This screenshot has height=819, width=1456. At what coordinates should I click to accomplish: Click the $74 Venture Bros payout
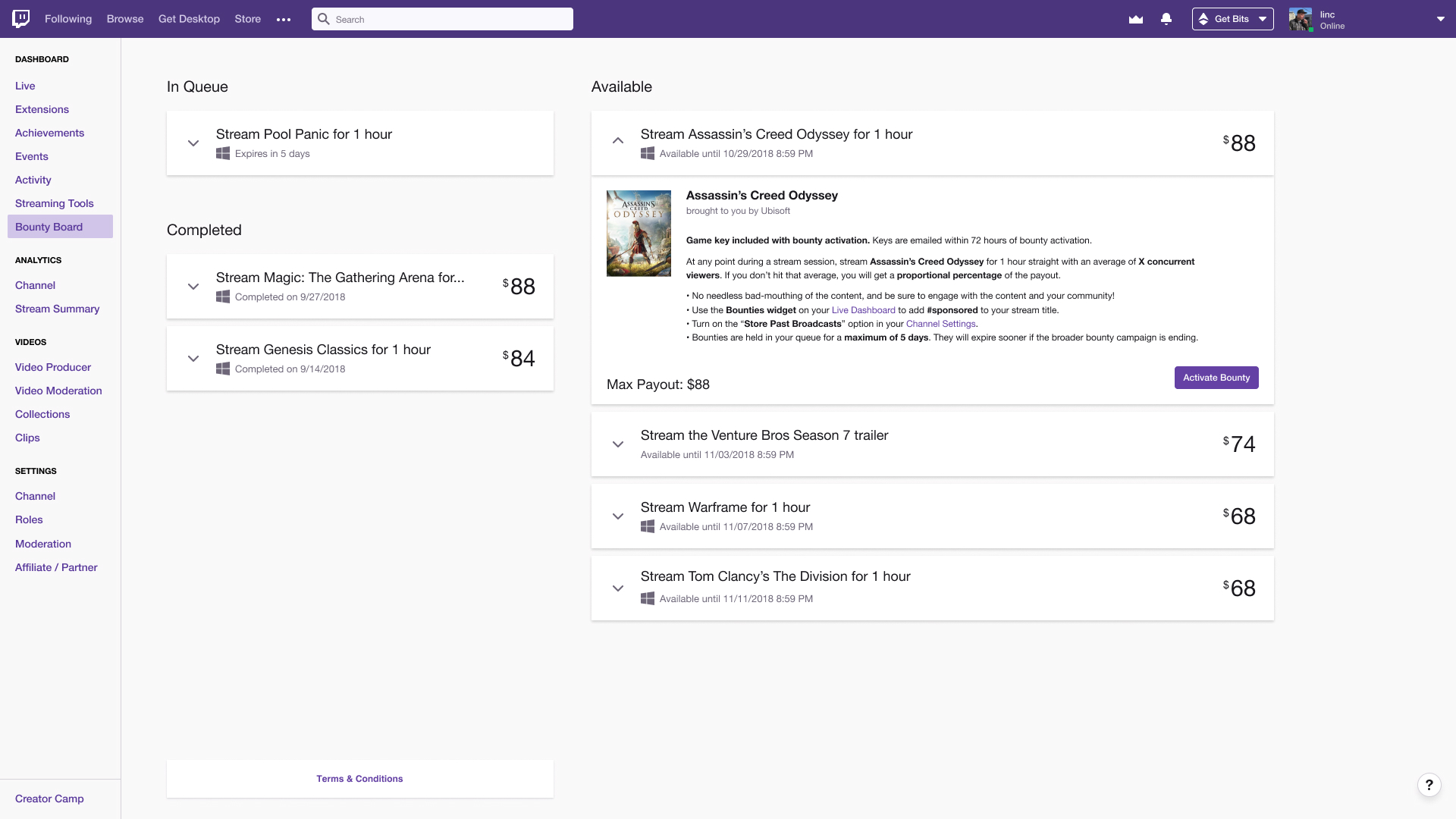click(1239, 444)
